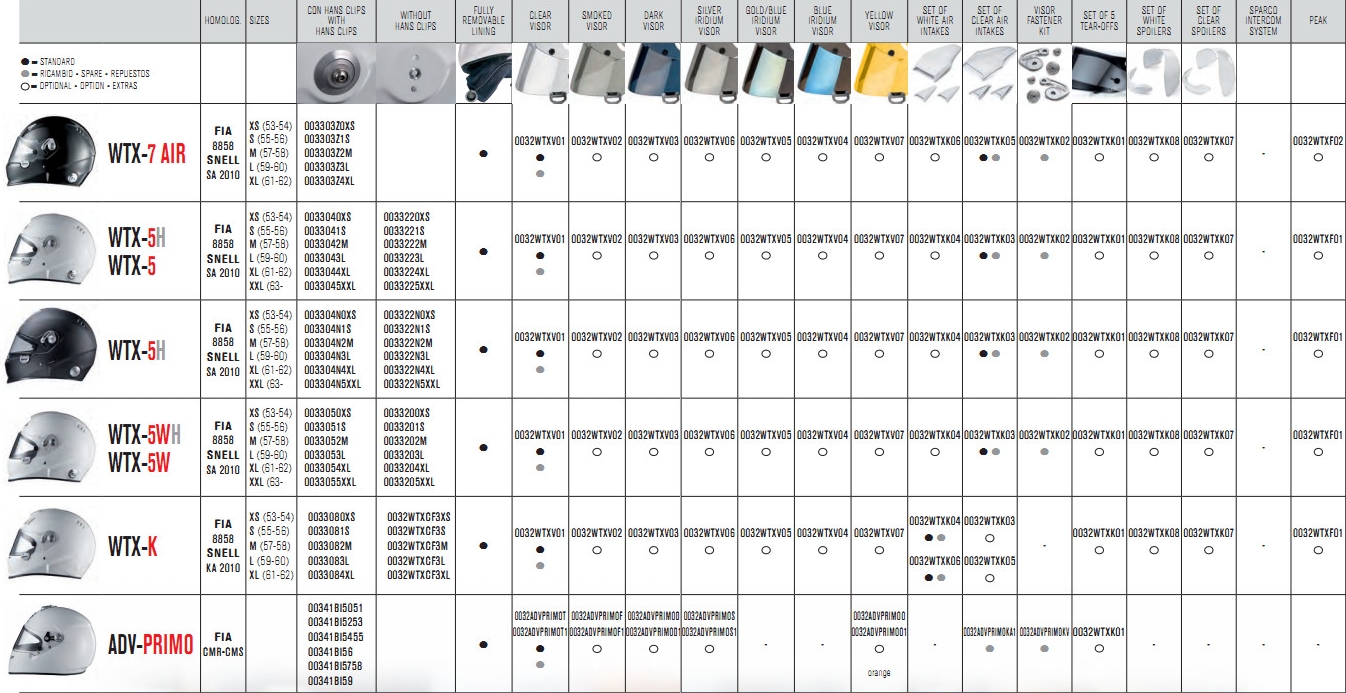
Task: Select part code 0033050XS
Action: (328, 412)
